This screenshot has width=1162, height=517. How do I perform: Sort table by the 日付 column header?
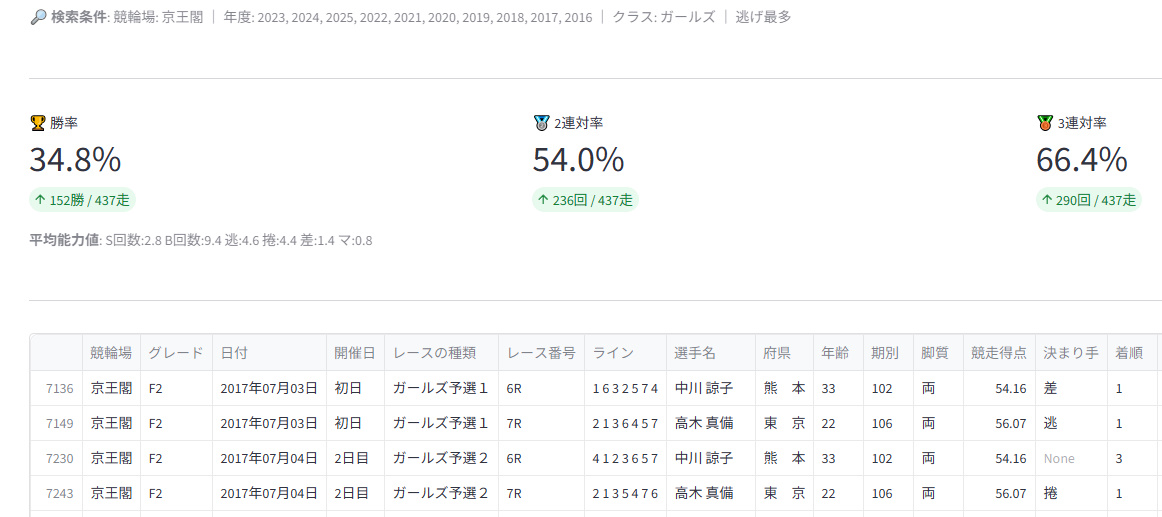coord(234,353)
